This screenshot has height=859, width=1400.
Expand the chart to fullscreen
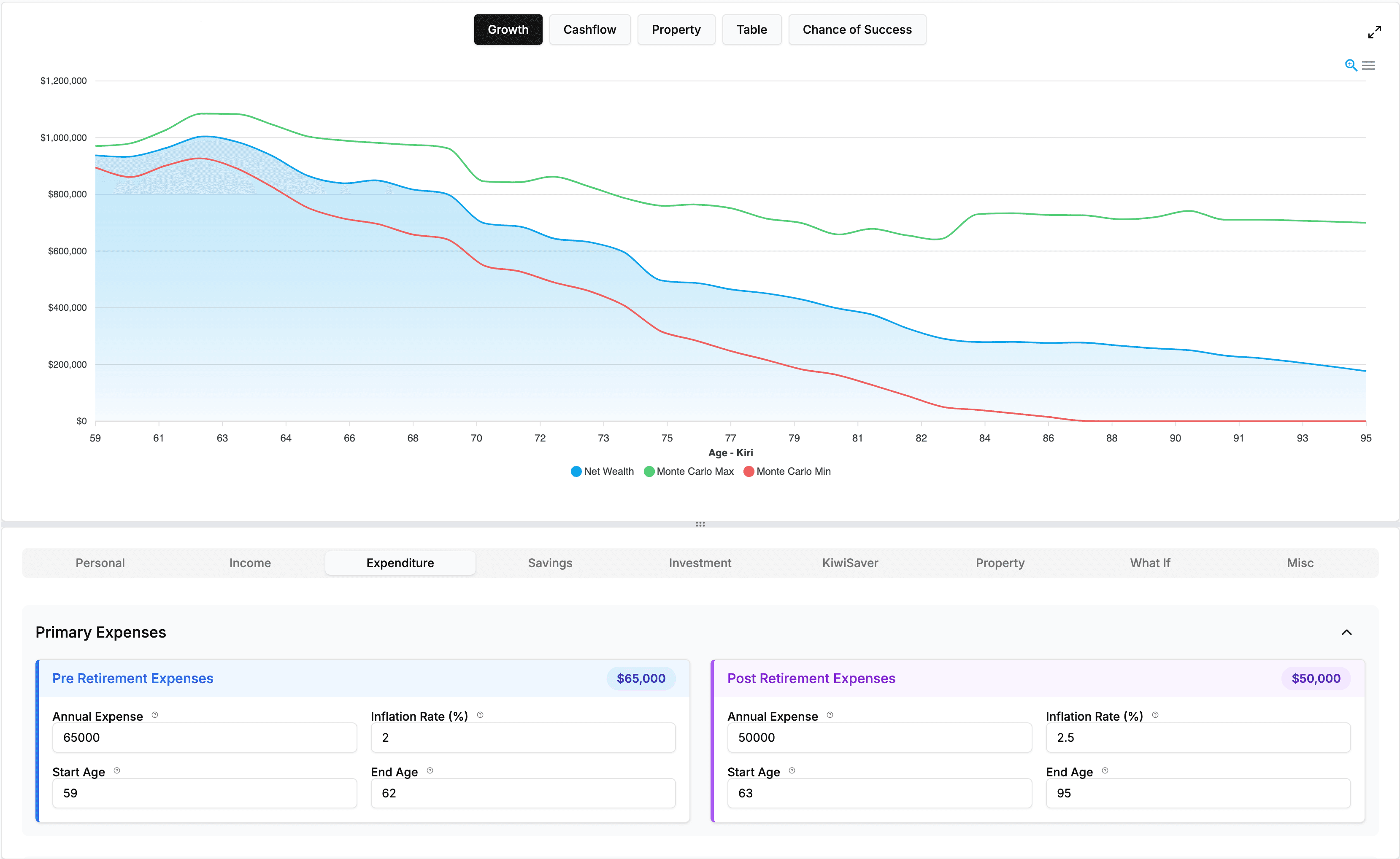pos(1374,32)
